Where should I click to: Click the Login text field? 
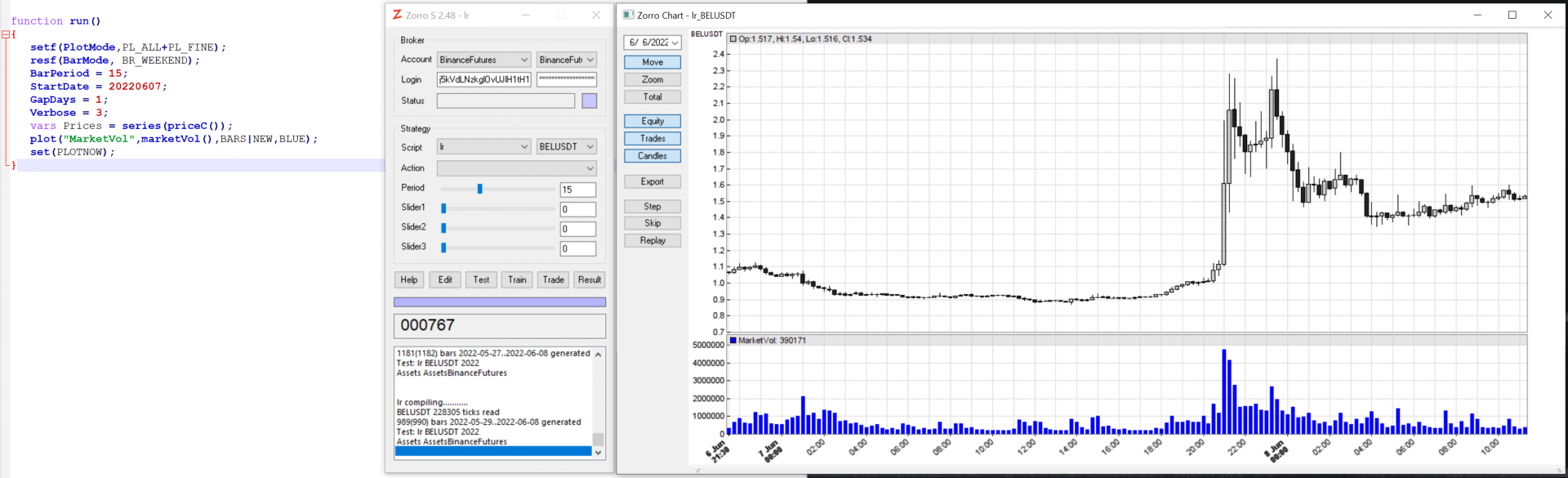[483, 79]
